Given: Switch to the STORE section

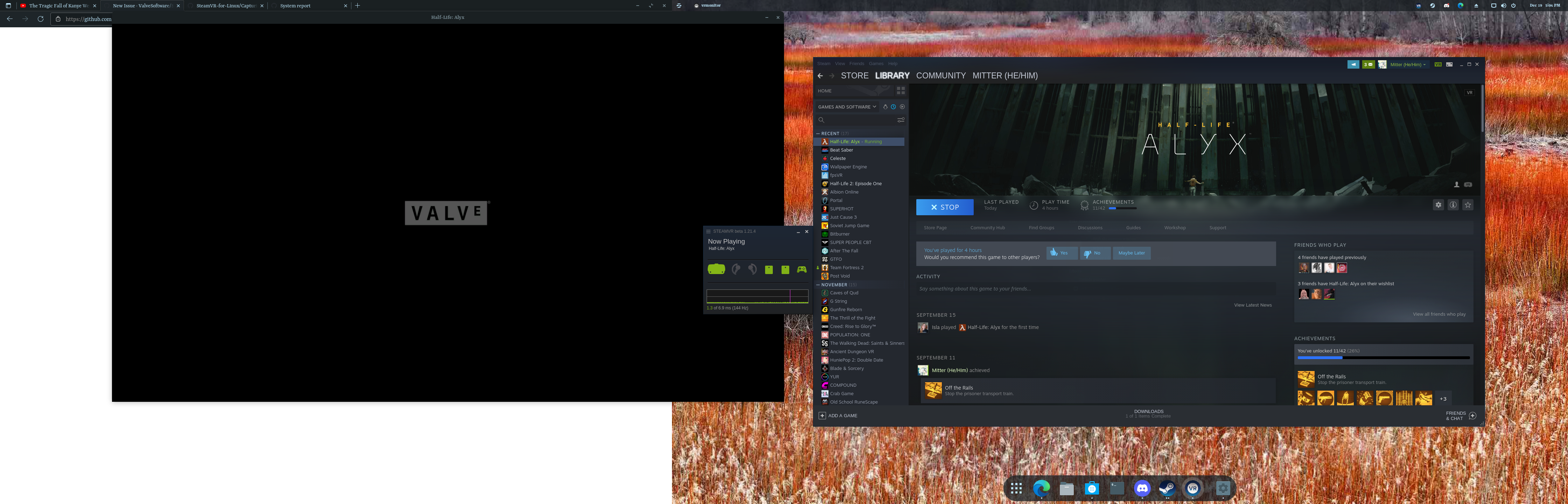Looking at the screenshot, I should [855, 76].
